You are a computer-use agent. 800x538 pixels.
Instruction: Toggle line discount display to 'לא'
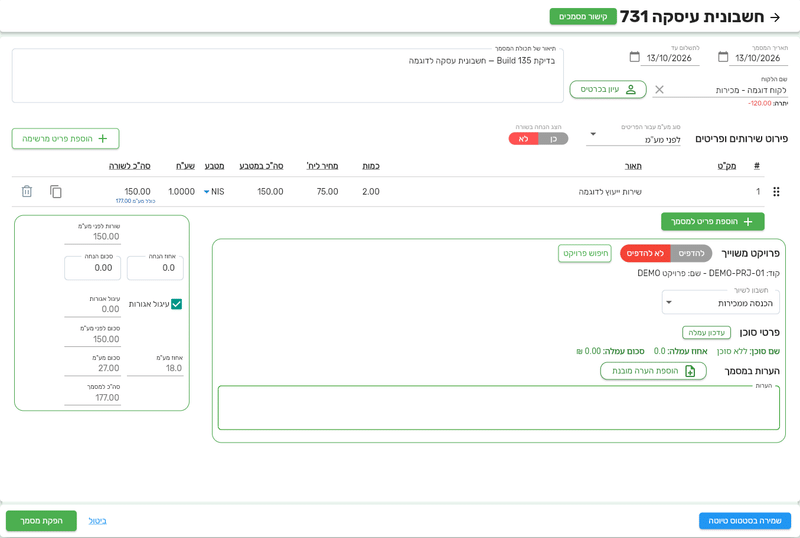point(523,139)
